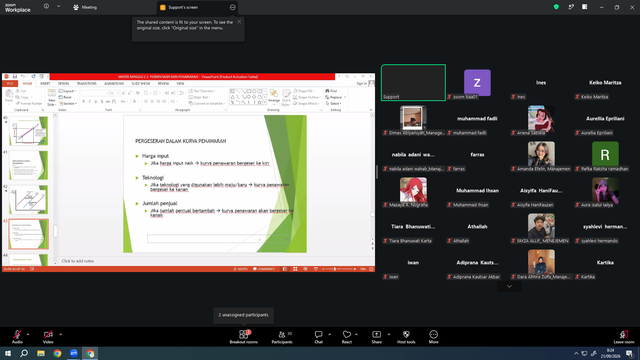Click the PowerPoint Save icon in quick access

click(15, 76)
